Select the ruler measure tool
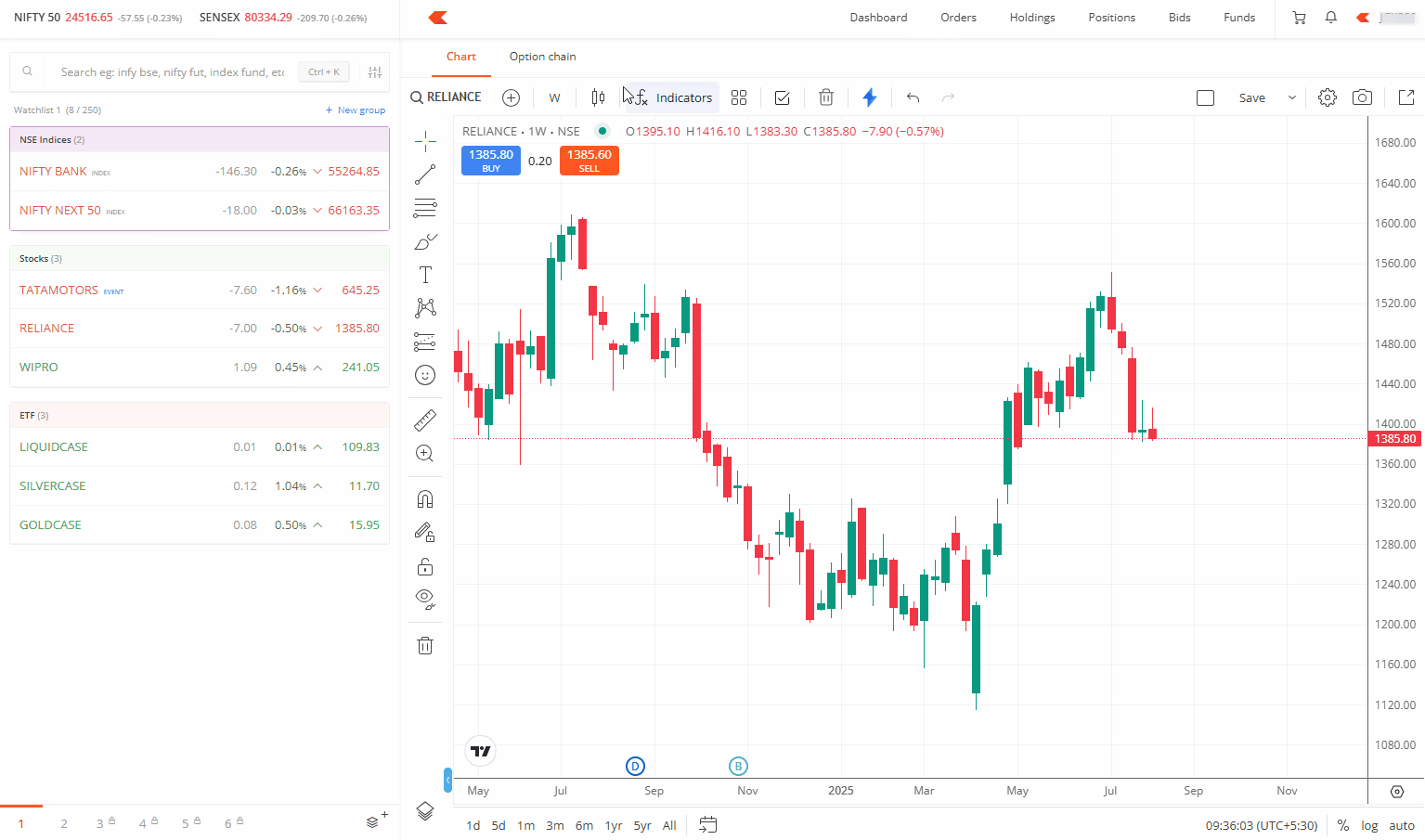 (425, 420)
